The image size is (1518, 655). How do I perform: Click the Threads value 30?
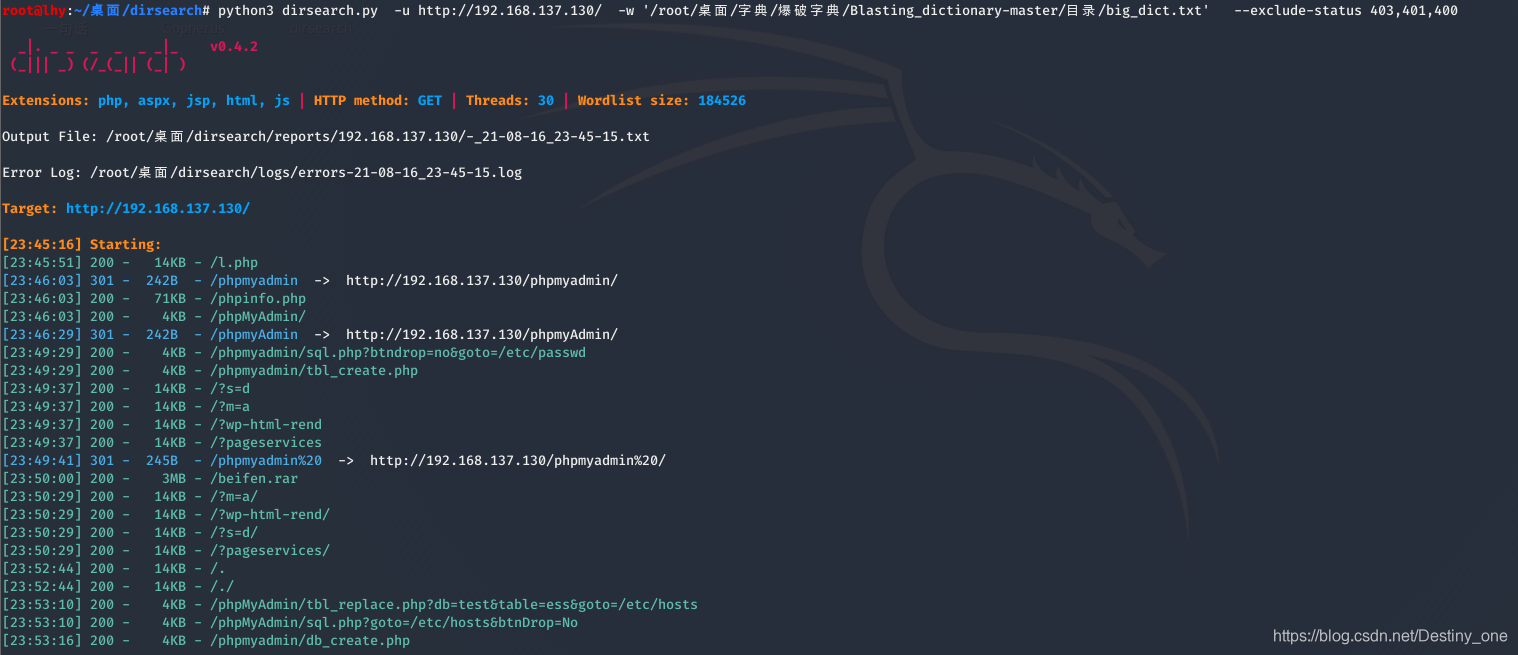coord(546,100)
